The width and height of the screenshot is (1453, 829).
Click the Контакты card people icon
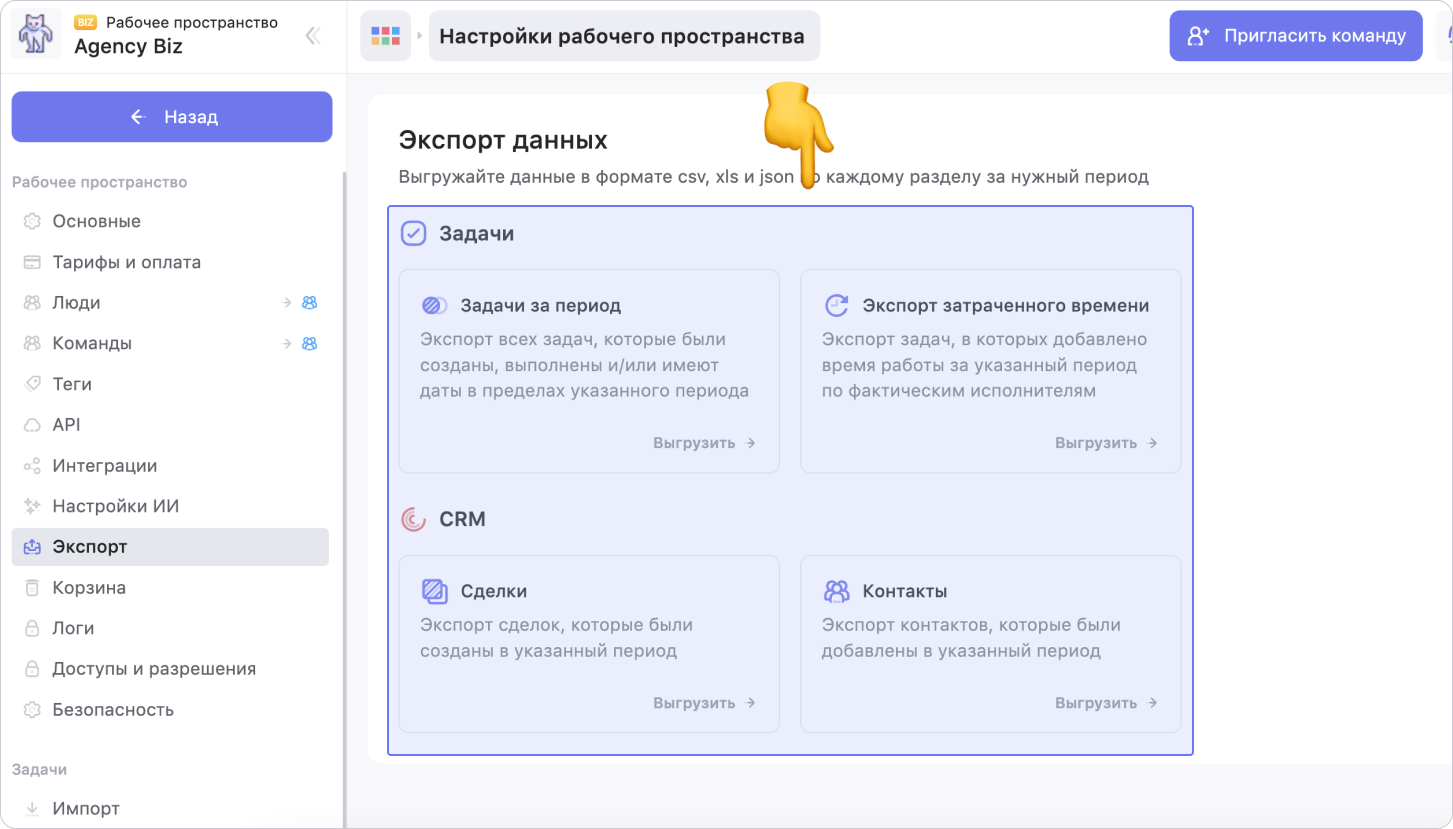point(836,591)
